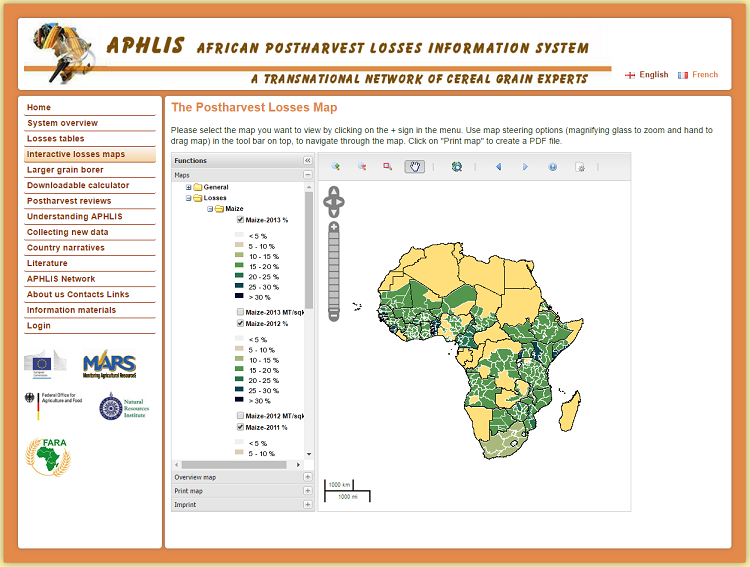Collapse the Maps section minus button
750x567 pixels.
[308, 175]
